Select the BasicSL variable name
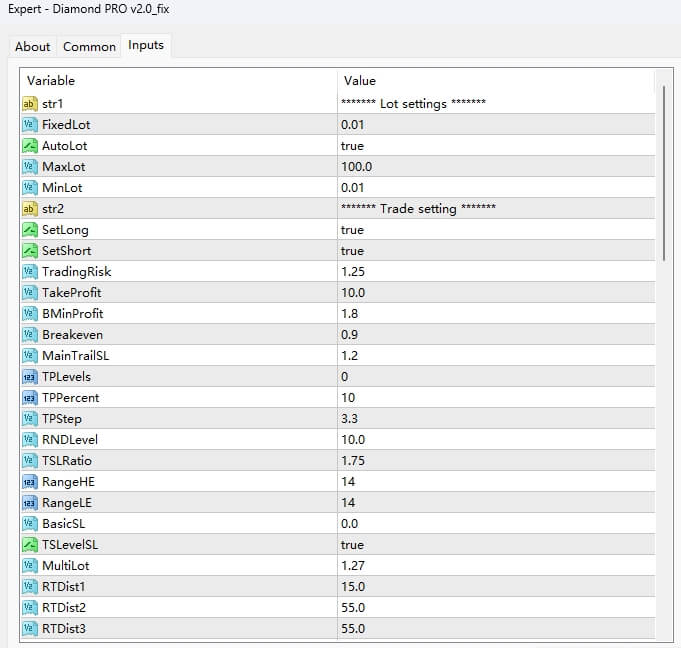Screen dimensions: 681x648 [x=63, y=523]
